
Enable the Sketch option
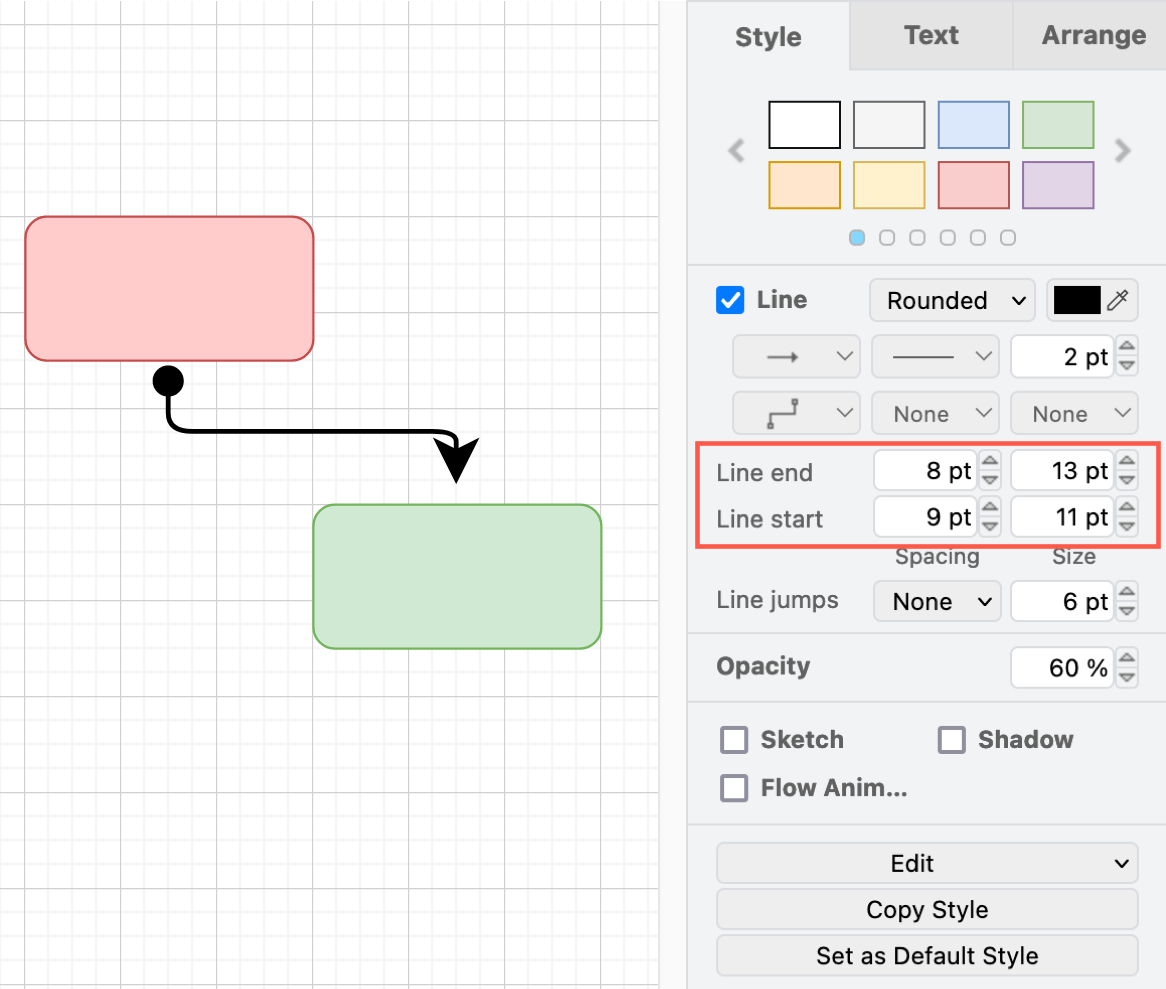(734, 740)
